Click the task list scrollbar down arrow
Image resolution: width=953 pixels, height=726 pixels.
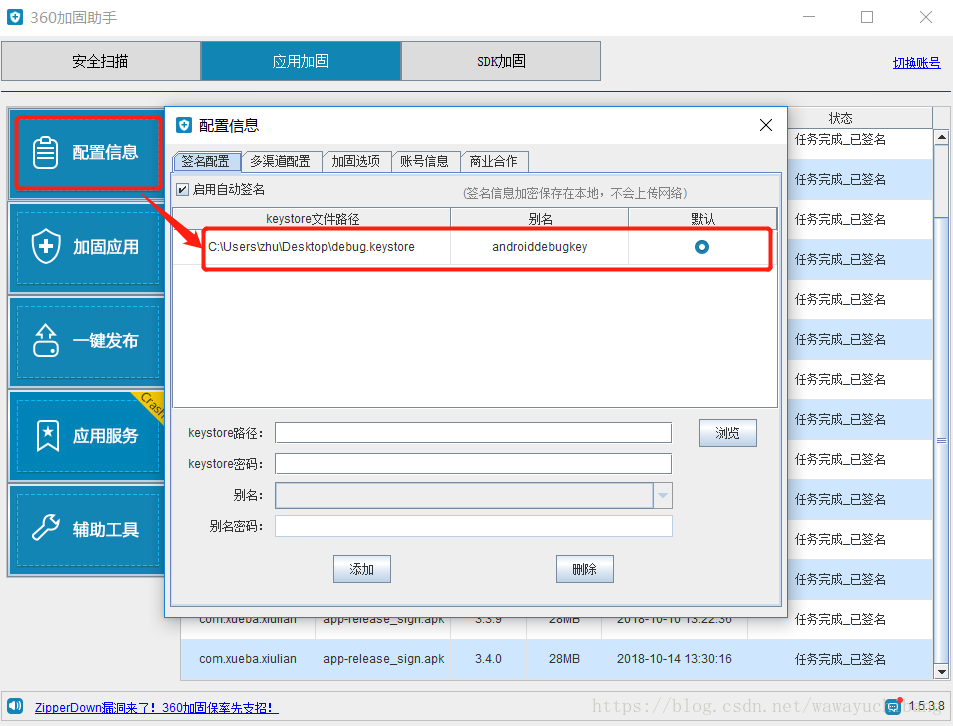point(941,672)
